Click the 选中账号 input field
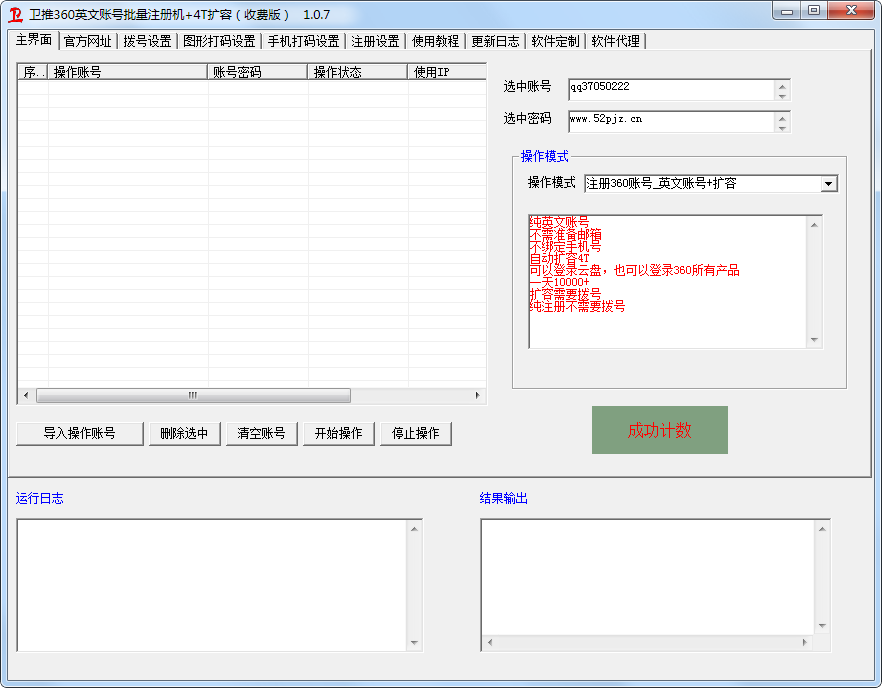This screenshot has height=688, width=882. point(670,90)
